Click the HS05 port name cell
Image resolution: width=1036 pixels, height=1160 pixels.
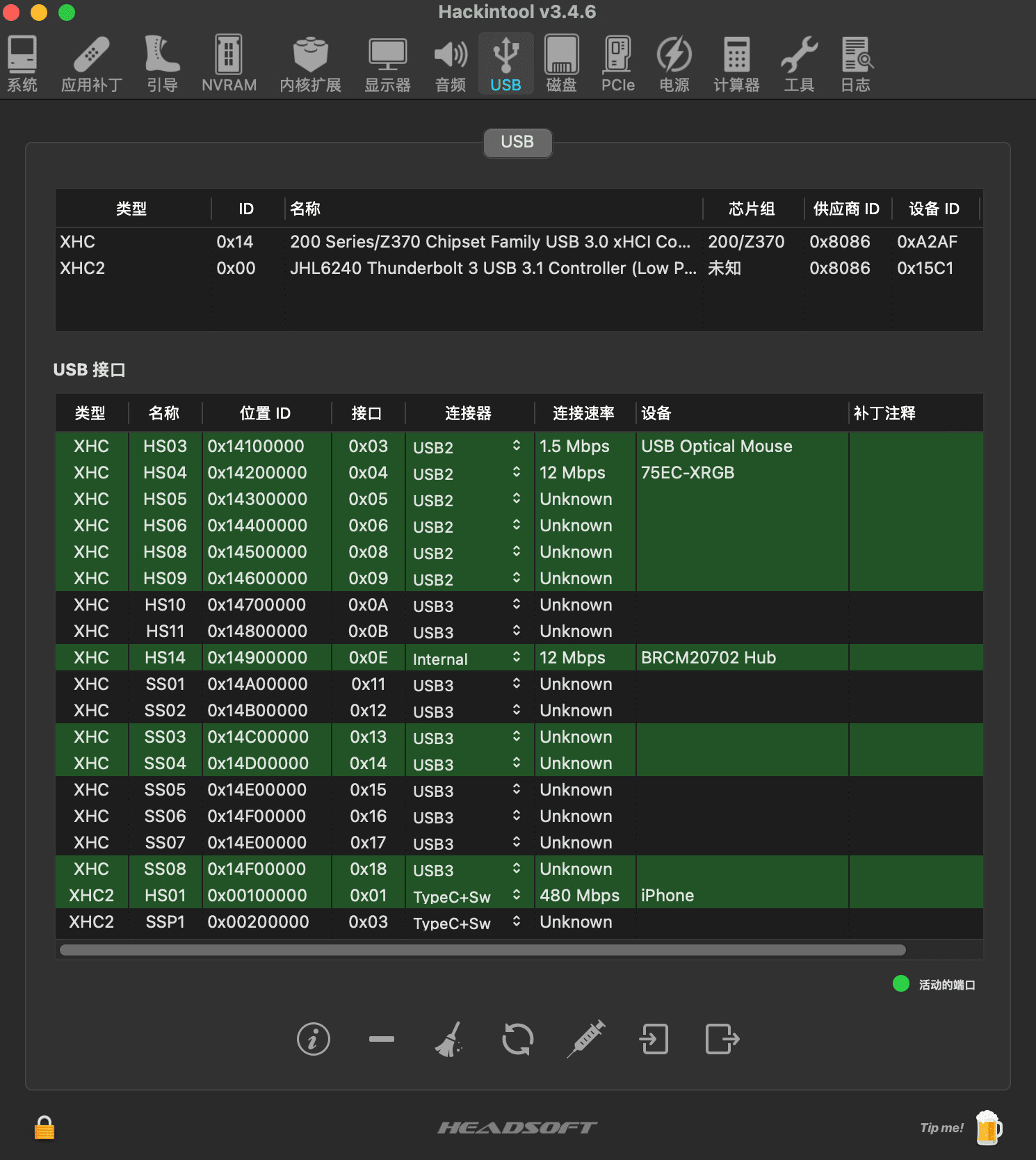point(165,499)
